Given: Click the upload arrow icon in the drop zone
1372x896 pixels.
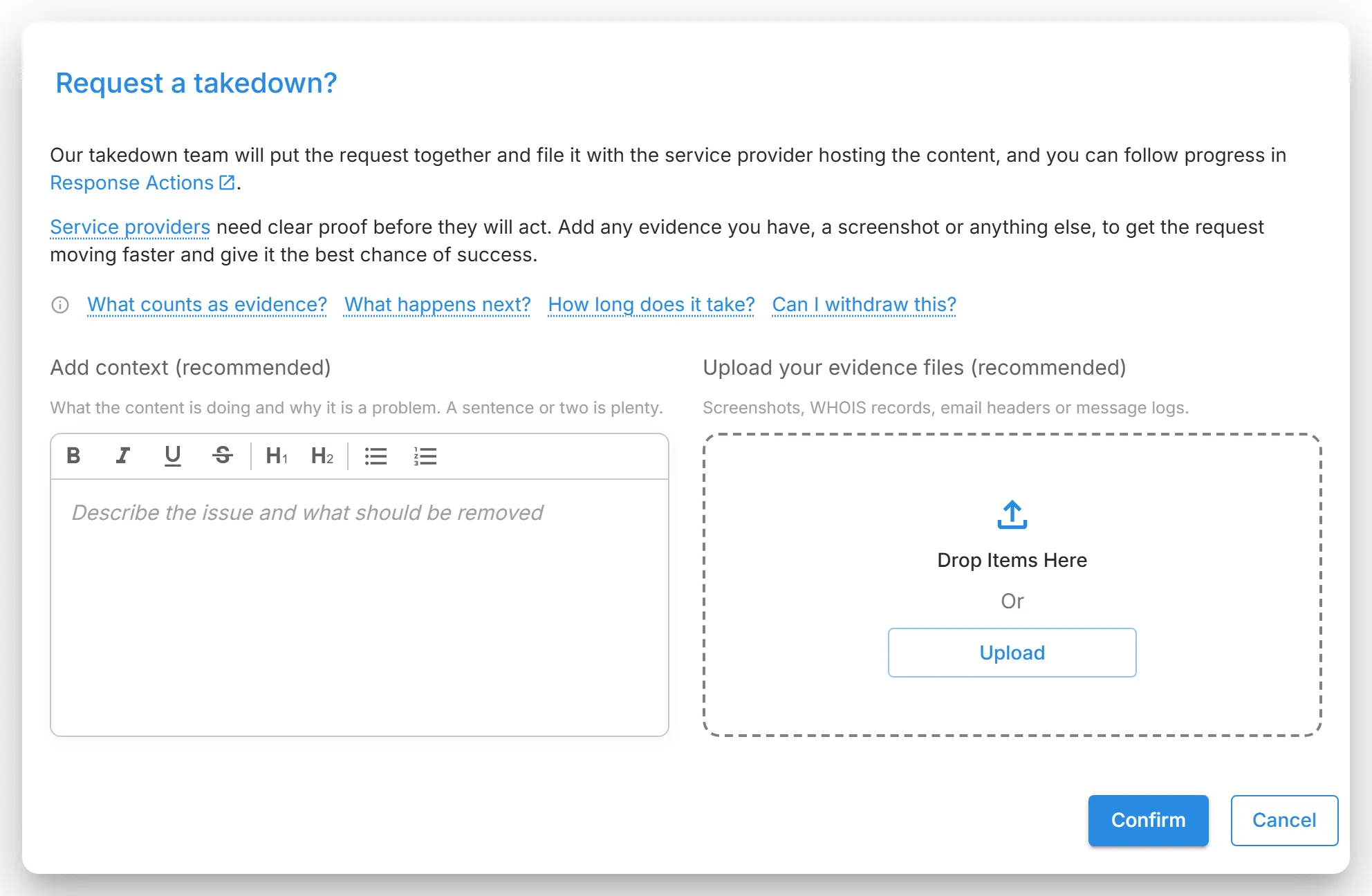Looking at the screenshot, I should (x=1012, y=514).
